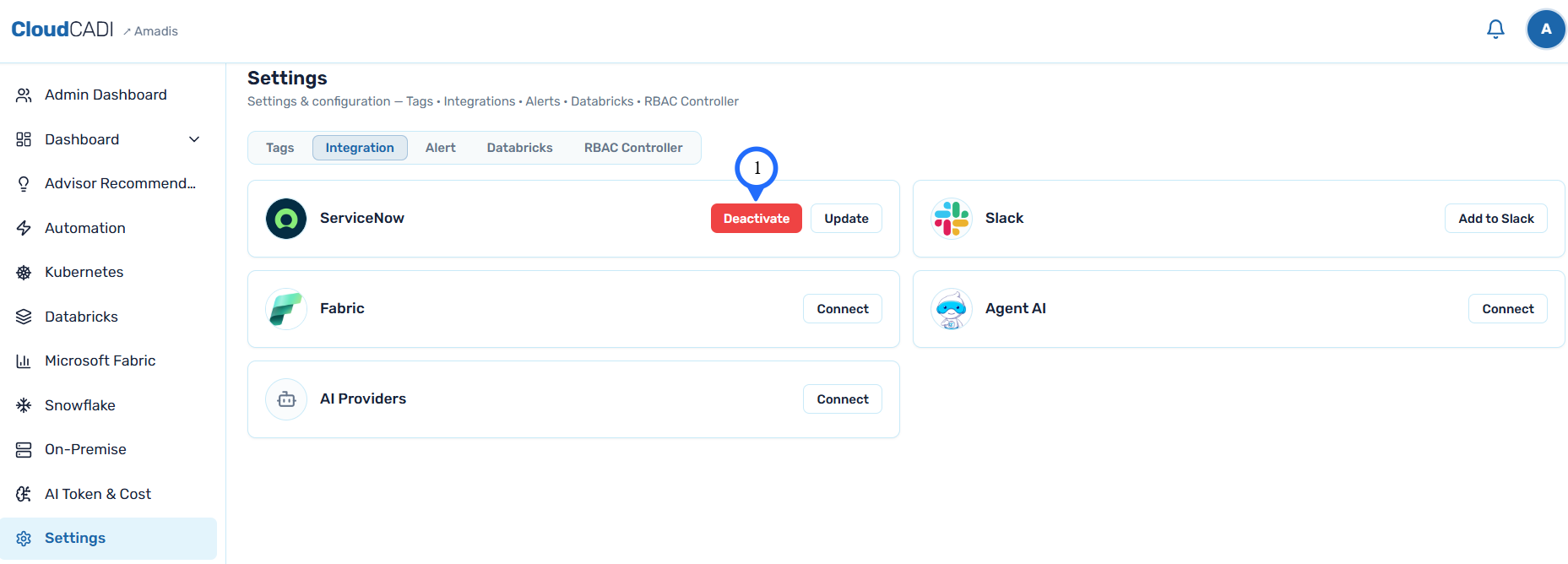This screenshot has width=1568, height=564.
Task: Expand the Dashboard sidebar chevron
Action: 194,139
